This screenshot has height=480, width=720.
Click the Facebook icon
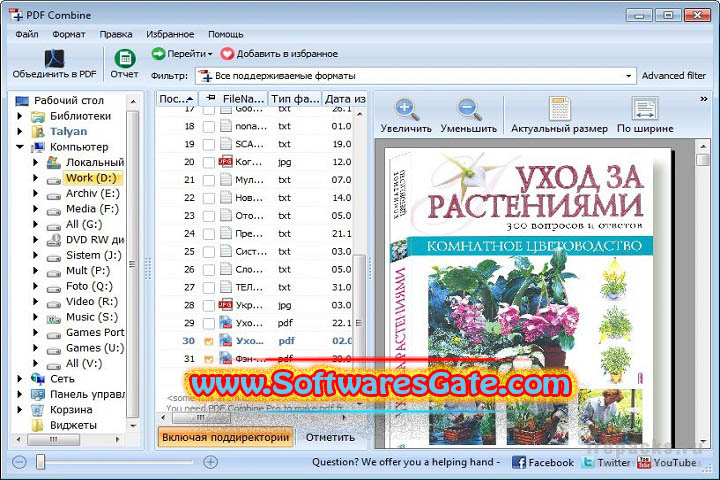tap(519, 462)
